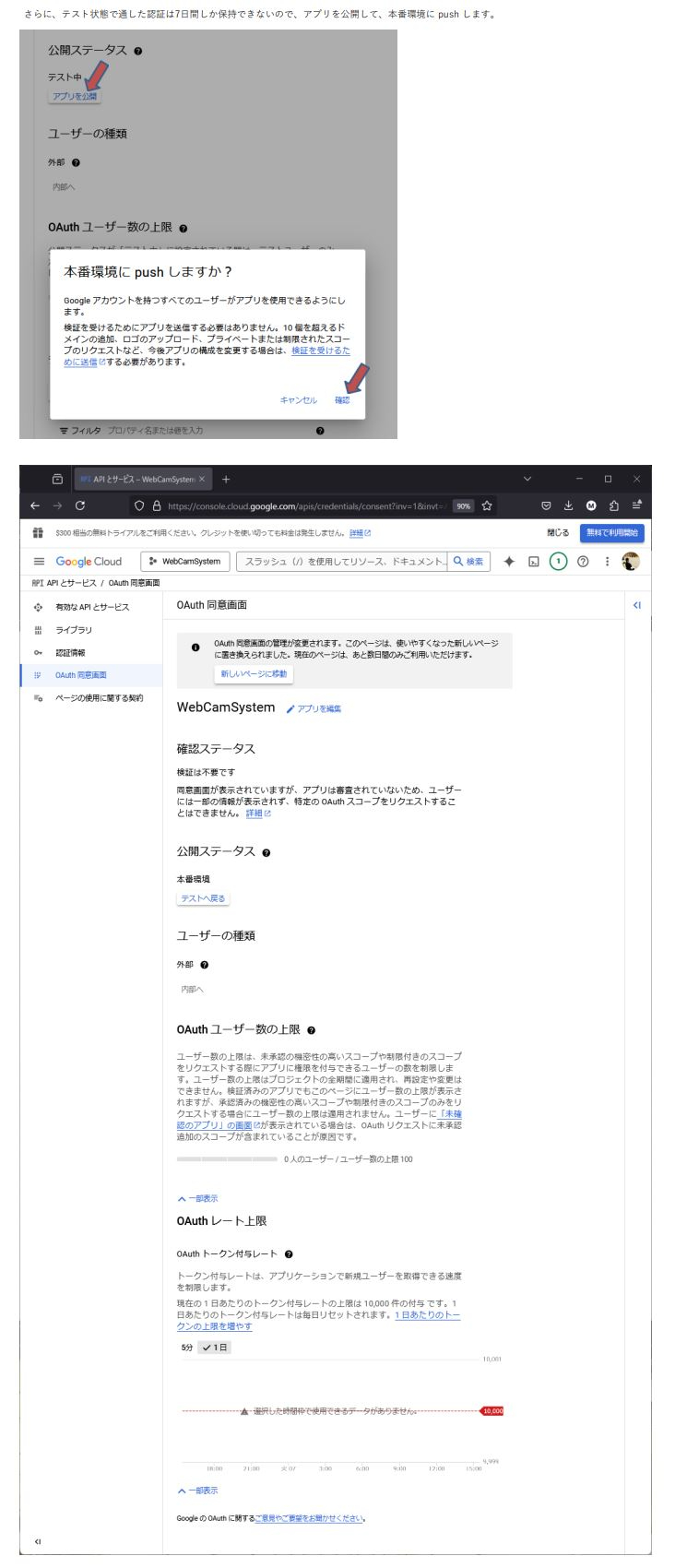Select the ライブラリ sidebar item
This screenshot has width=675, height=1568.
(91, 630)
